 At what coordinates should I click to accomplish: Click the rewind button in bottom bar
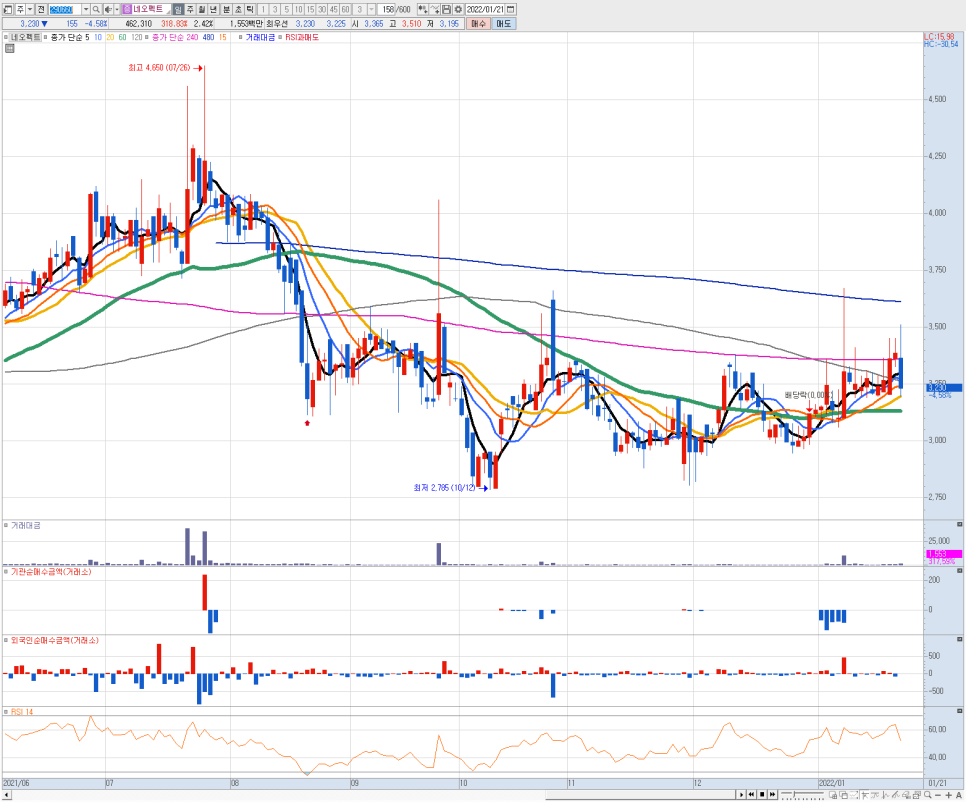point(752,795)
